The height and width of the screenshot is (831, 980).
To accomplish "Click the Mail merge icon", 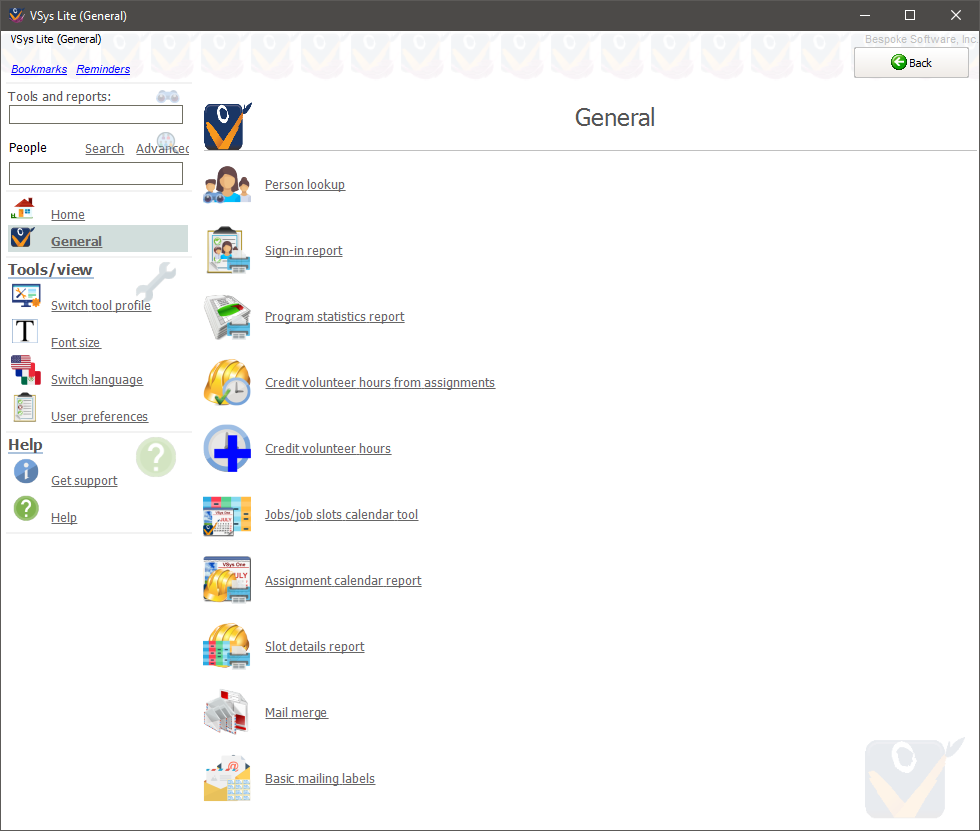I will pyautogui.click(x=227, y=713).
